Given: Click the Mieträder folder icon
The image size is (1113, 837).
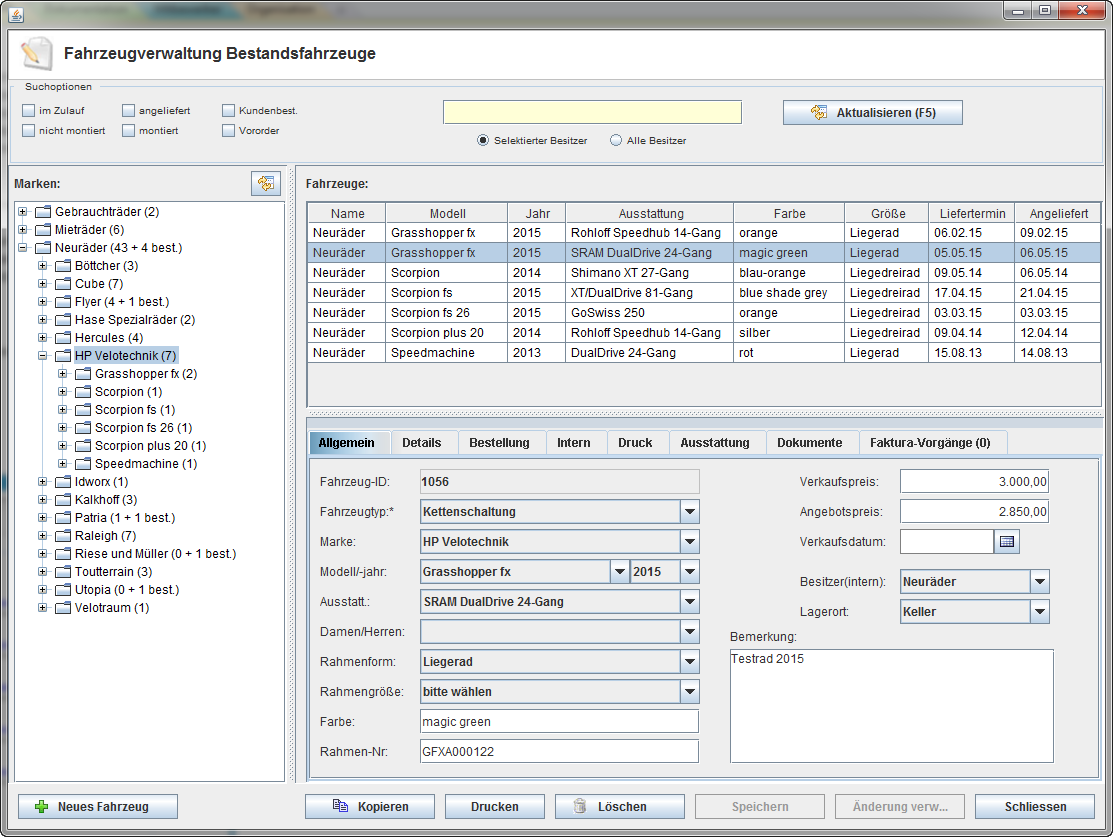Looking at the screenshot, I should [44, 230].
